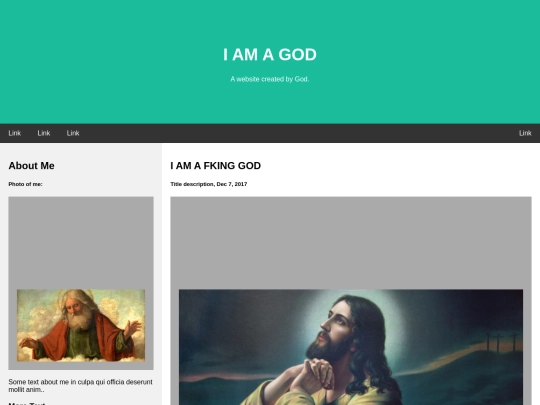
Task: Click the "Some text about me" paragraph
Action: [x=81, y=386]
